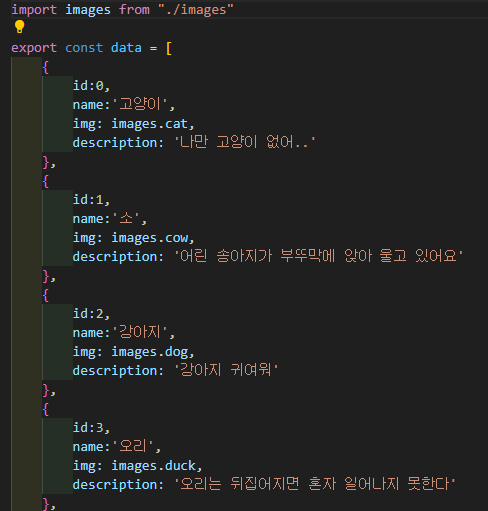Click the opening brace above id:1

point(46,181)
